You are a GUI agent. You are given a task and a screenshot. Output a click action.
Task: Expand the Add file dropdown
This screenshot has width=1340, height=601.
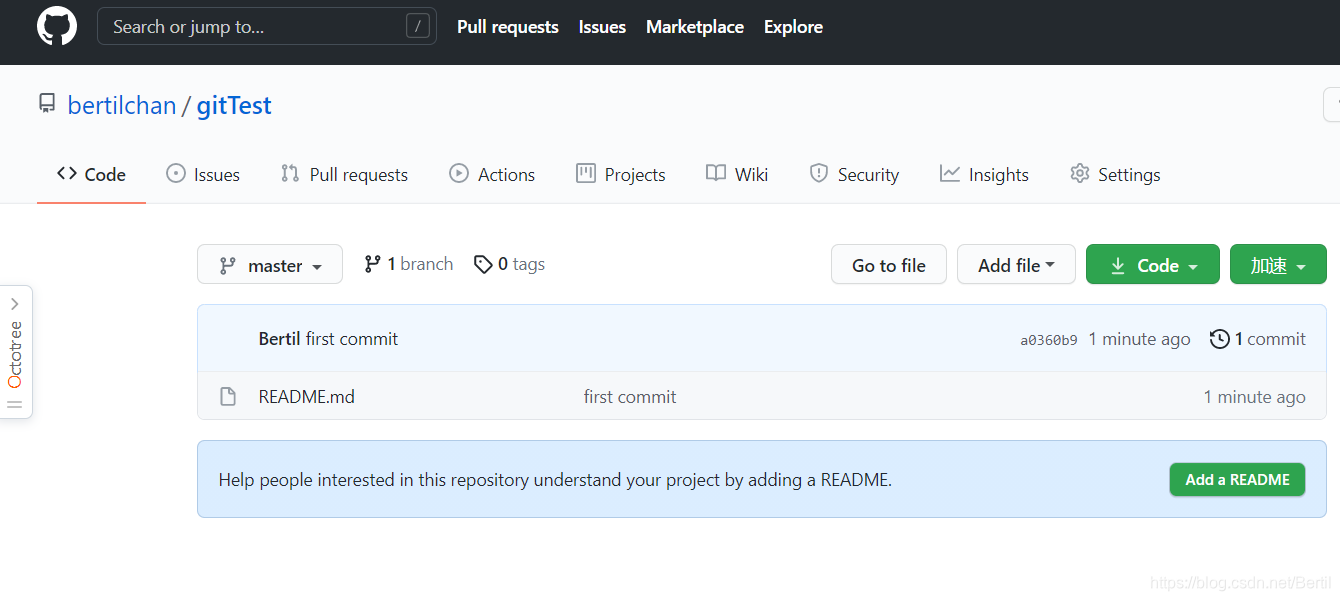pos(1016,264)
